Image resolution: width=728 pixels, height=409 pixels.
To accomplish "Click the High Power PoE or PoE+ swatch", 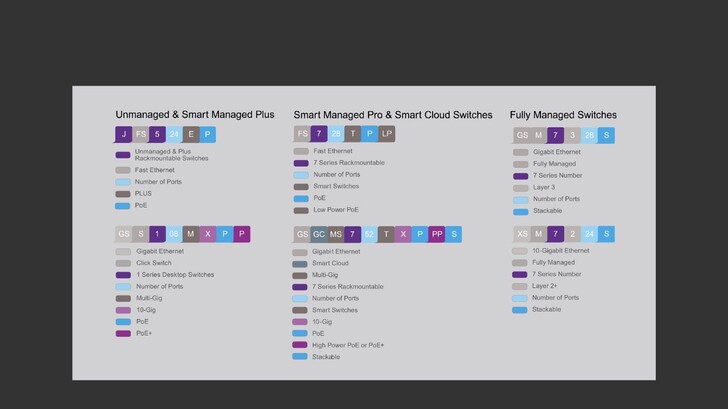I will pos(300,345).
